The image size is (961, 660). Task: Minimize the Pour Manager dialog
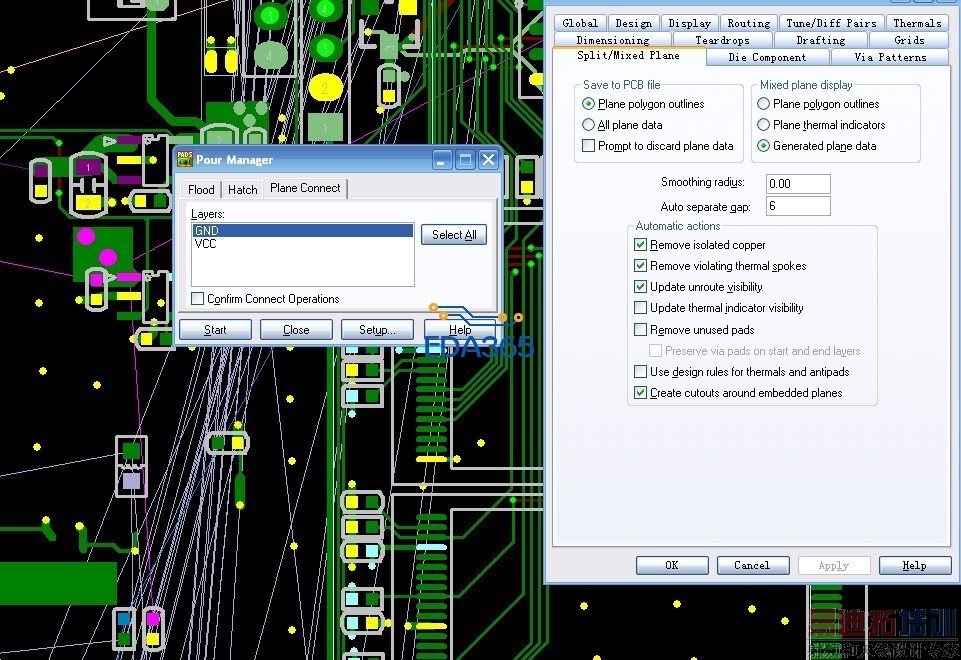coord(442,160)
